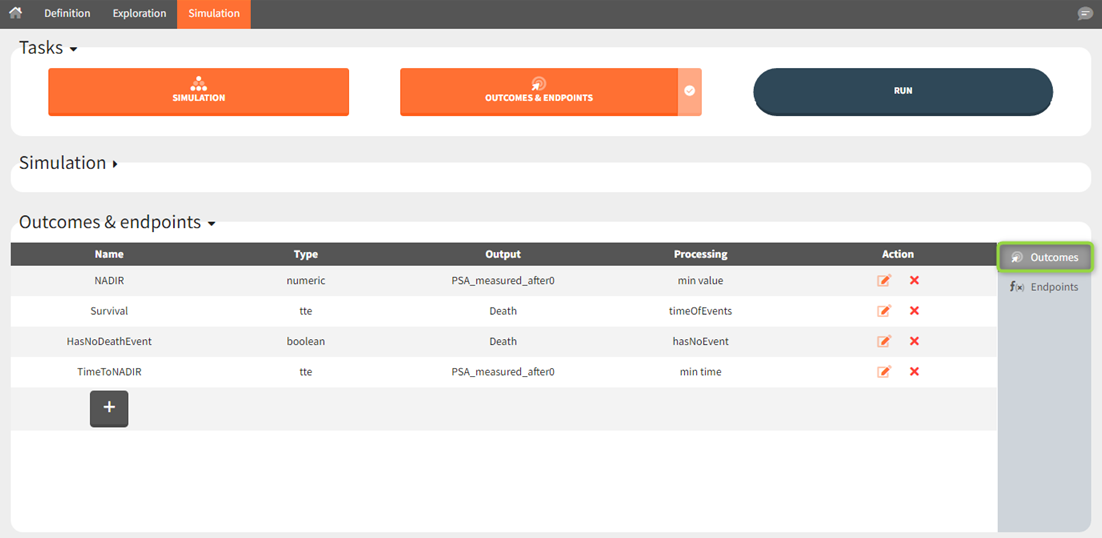The height and width of the screenshot is (538, 1102).
Task: Edit the TimeToNADIR outcome
Action: click(x=884, y=372)
